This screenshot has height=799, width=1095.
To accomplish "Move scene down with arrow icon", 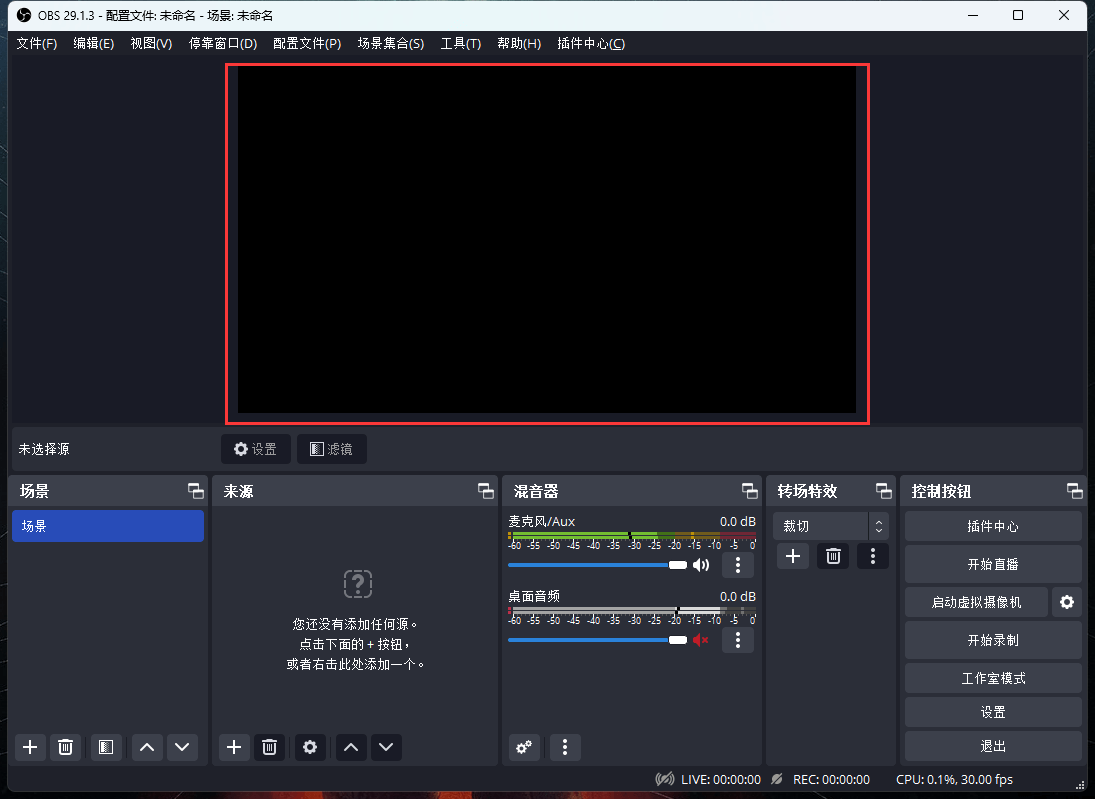I will [x=182, y=747].
